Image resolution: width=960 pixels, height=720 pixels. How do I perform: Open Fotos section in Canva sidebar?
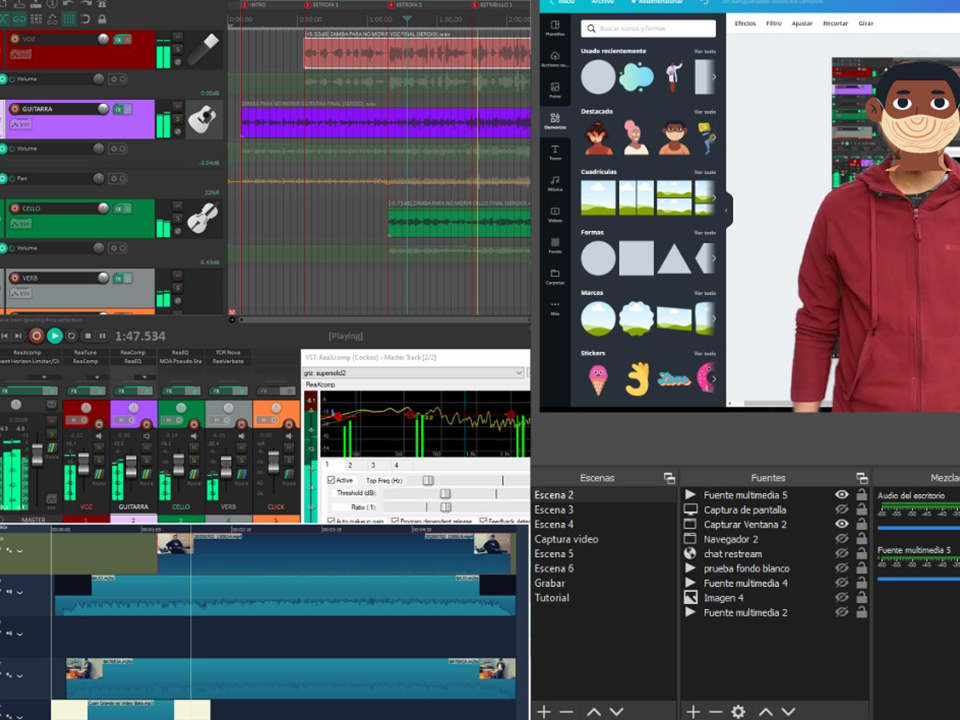555,90
